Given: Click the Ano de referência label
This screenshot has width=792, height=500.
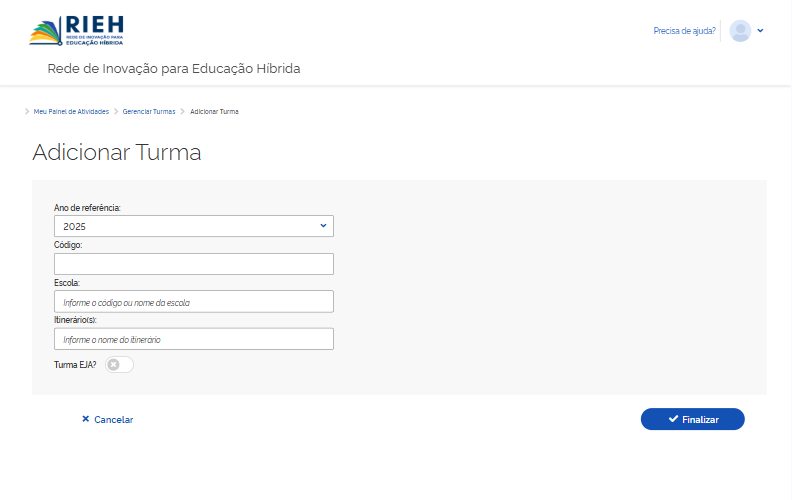Looking at the screenshot, I should [x=87, y=208].
